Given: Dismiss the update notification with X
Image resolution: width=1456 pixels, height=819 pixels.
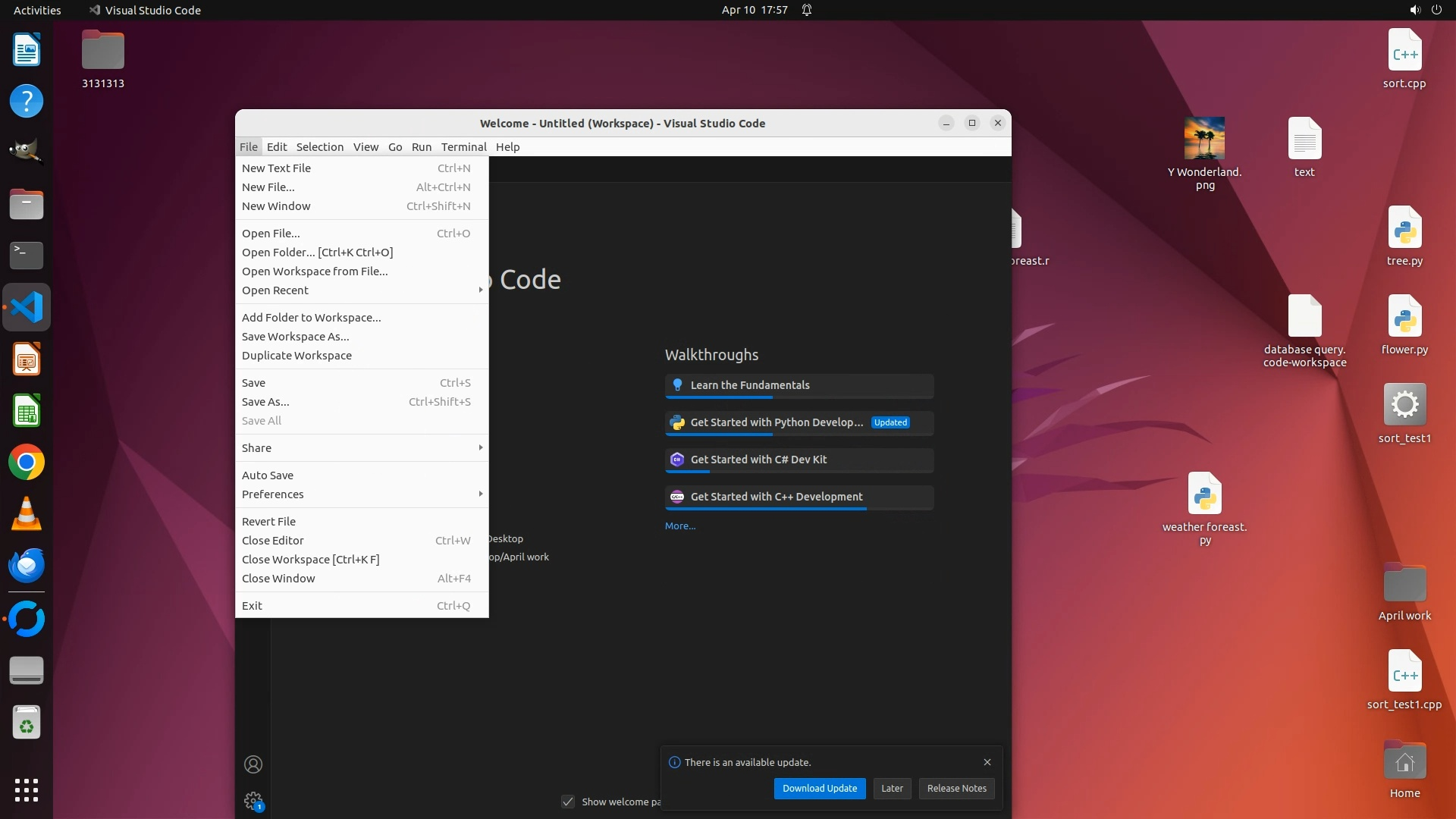Looking at the screenshot, I should click(987, 762).
